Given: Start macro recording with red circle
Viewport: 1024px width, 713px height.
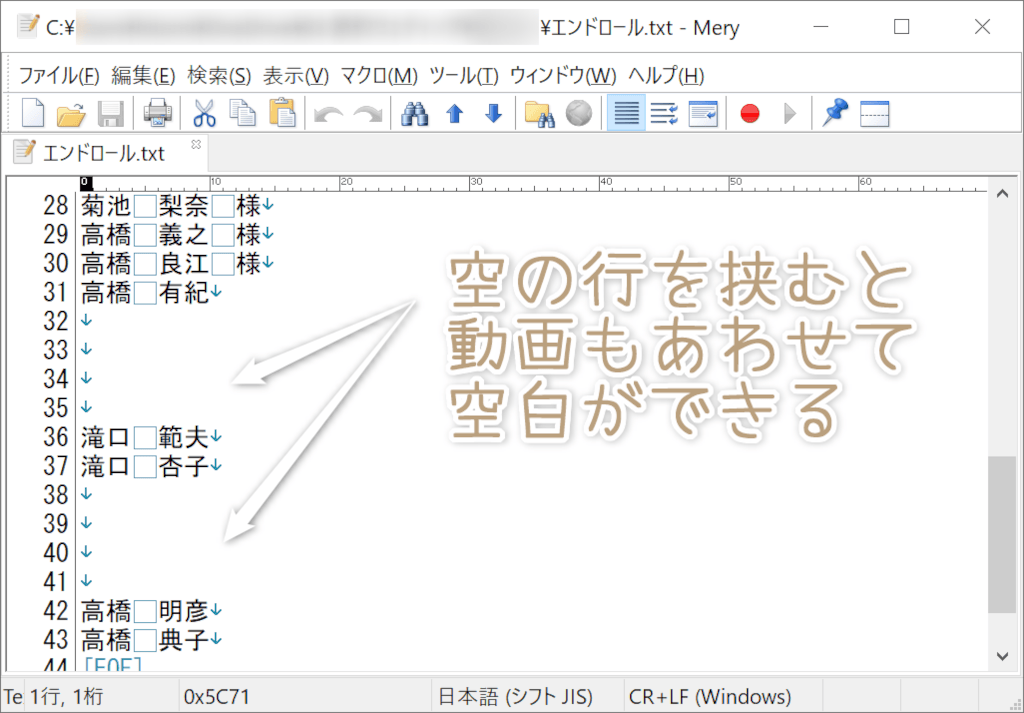Looking at the screenshot, I should pyautogui.click(x=750, y=113).
